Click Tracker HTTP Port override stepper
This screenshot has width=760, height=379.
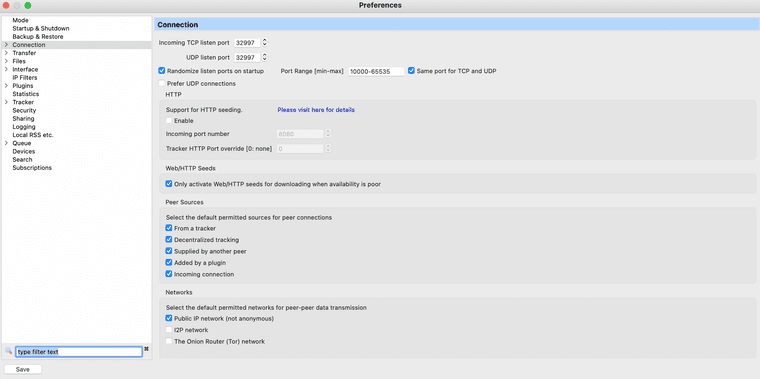coord(328,148)
